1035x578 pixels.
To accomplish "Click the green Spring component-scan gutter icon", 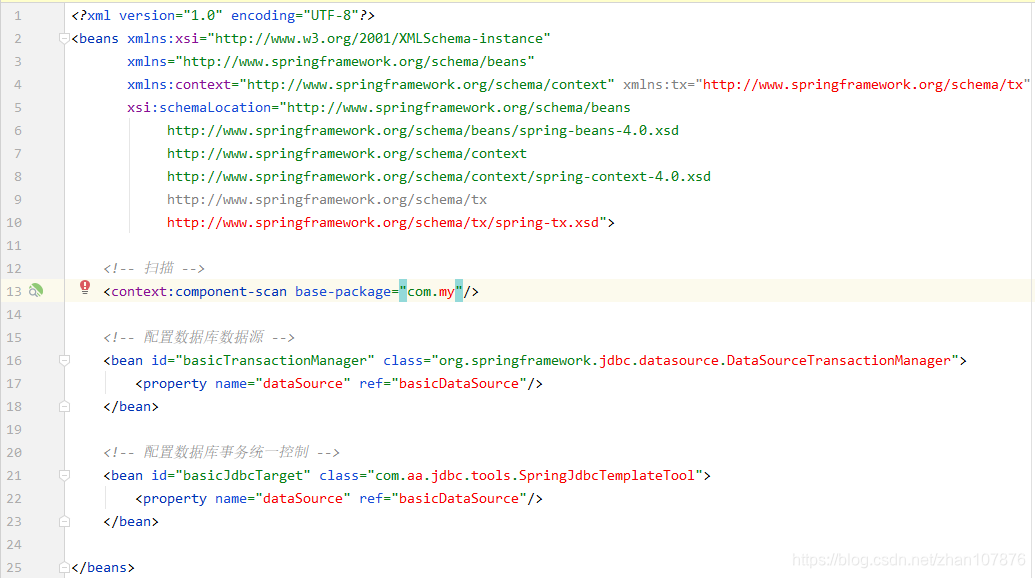I will [x=36, y=290].
